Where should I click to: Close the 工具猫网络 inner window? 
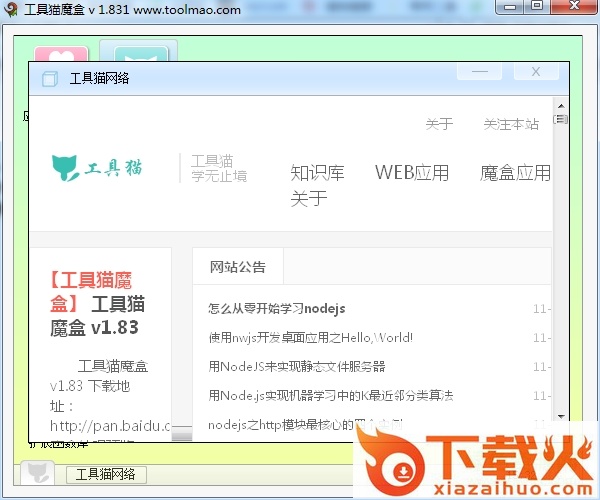click(536, 72)
